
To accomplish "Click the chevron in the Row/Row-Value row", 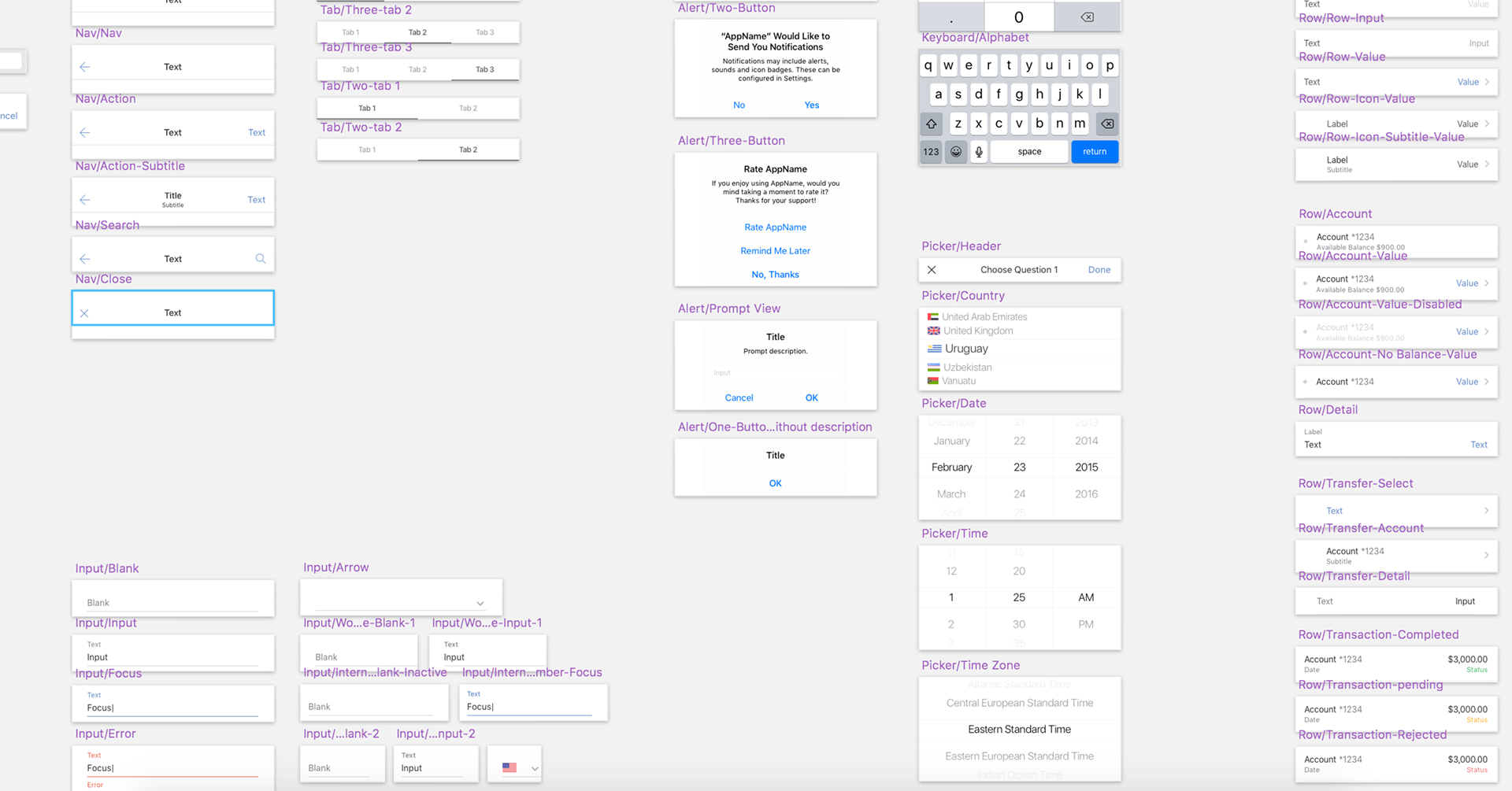I will pos(1487,82).
